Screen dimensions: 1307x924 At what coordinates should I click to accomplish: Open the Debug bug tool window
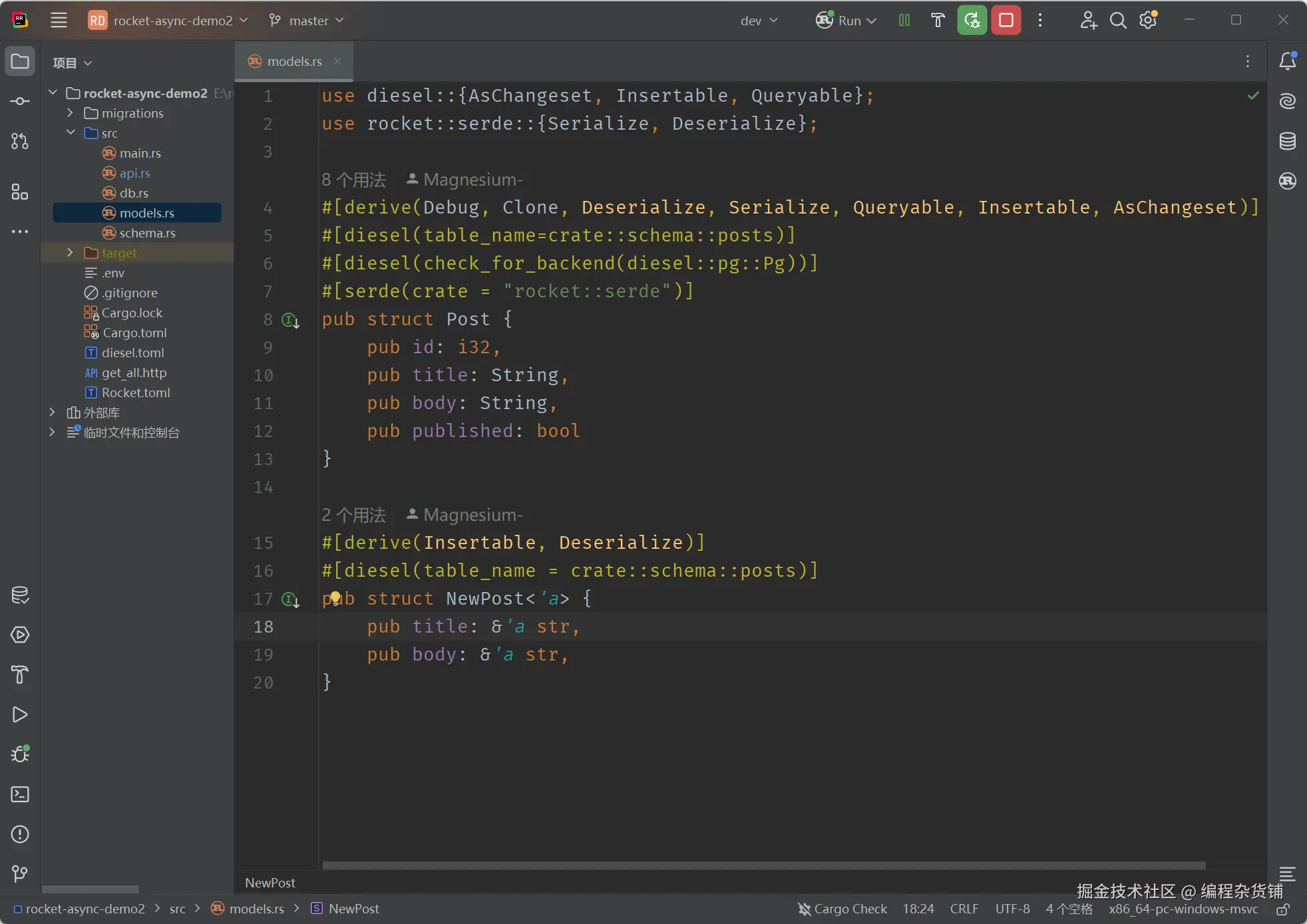(20, 754)
